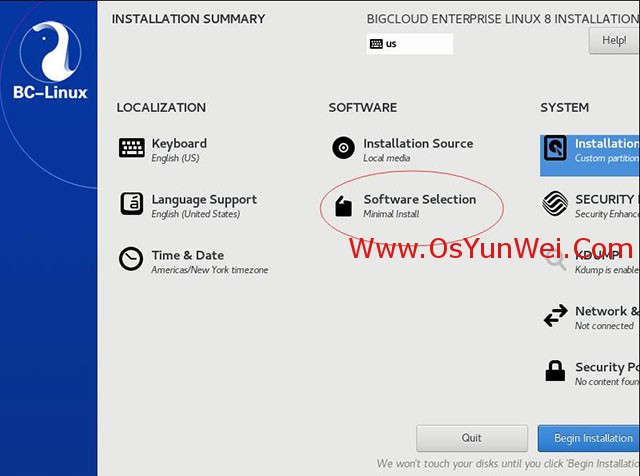
Task: Click the Security Policy padlock icon
Action: [x=555, y=371]
